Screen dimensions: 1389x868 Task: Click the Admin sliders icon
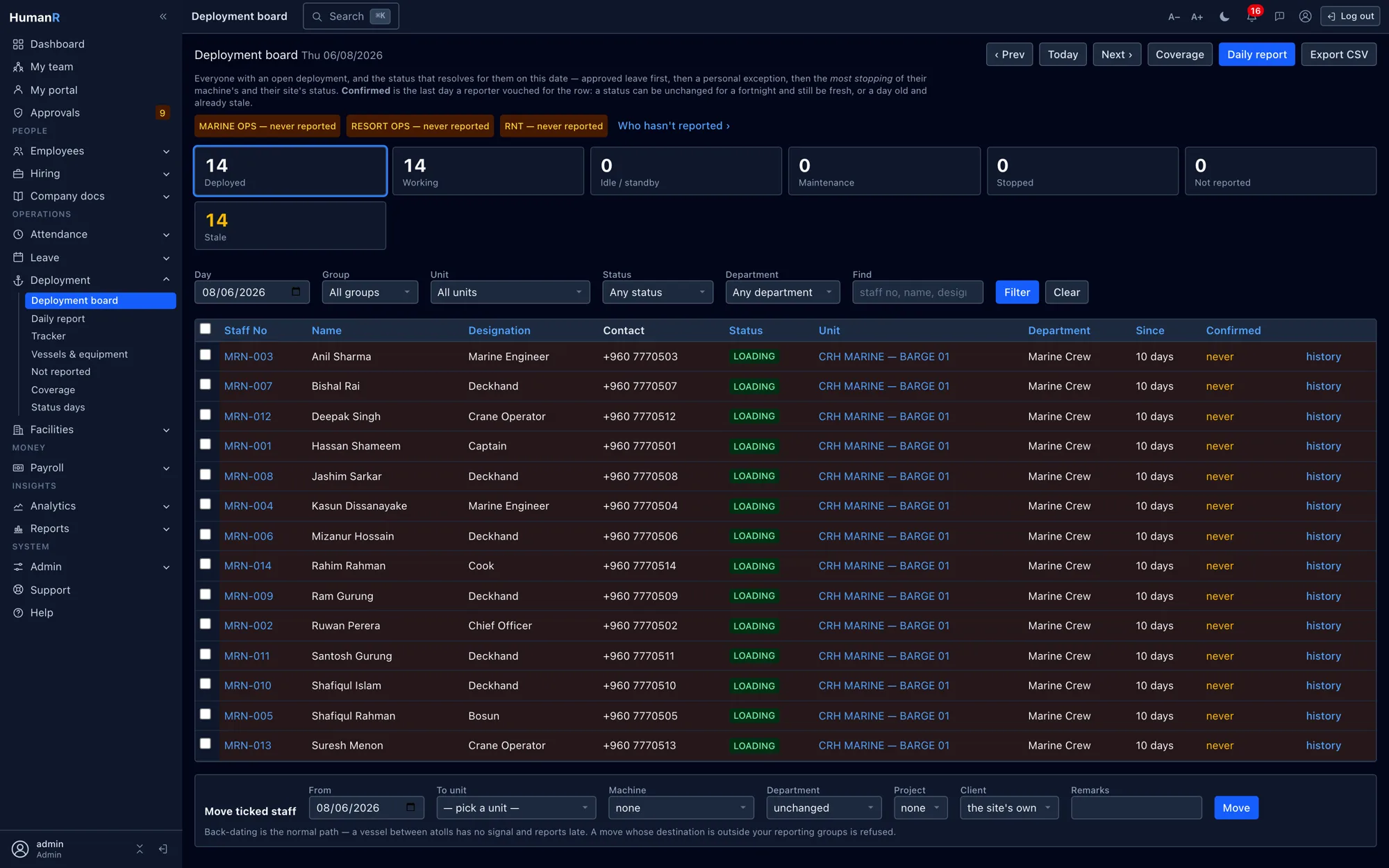pyautogui.click(x=18, y=567)
